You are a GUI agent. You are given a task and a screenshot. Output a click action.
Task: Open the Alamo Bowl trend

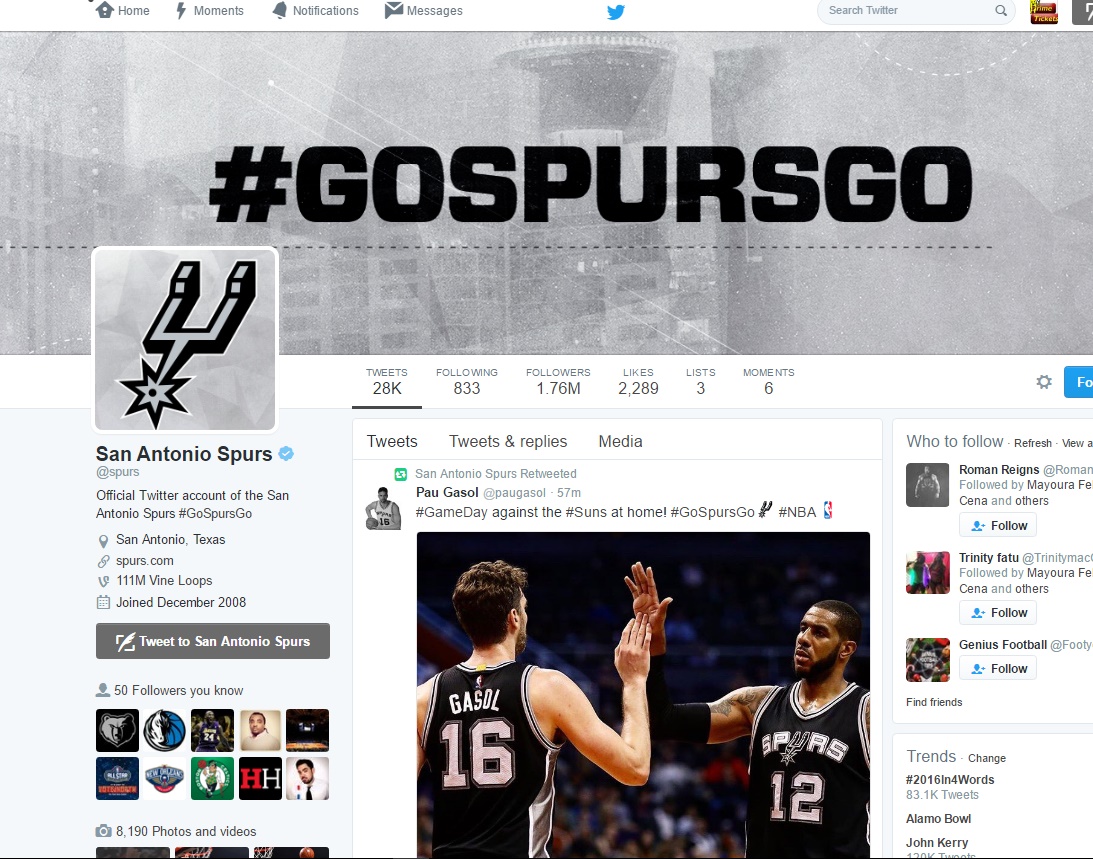pyautogui.click(x=938, y=819)
